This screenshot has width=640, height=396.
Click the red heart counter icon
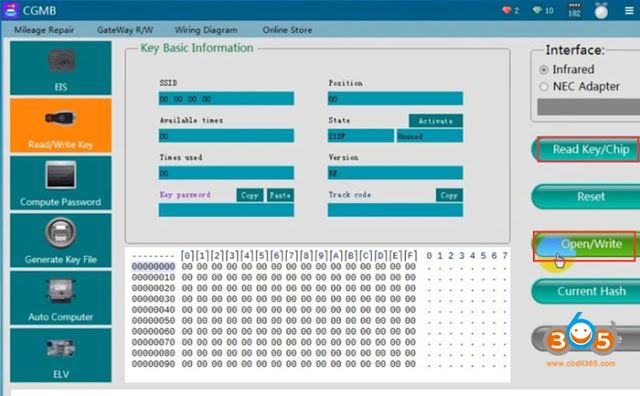(507, 10)
